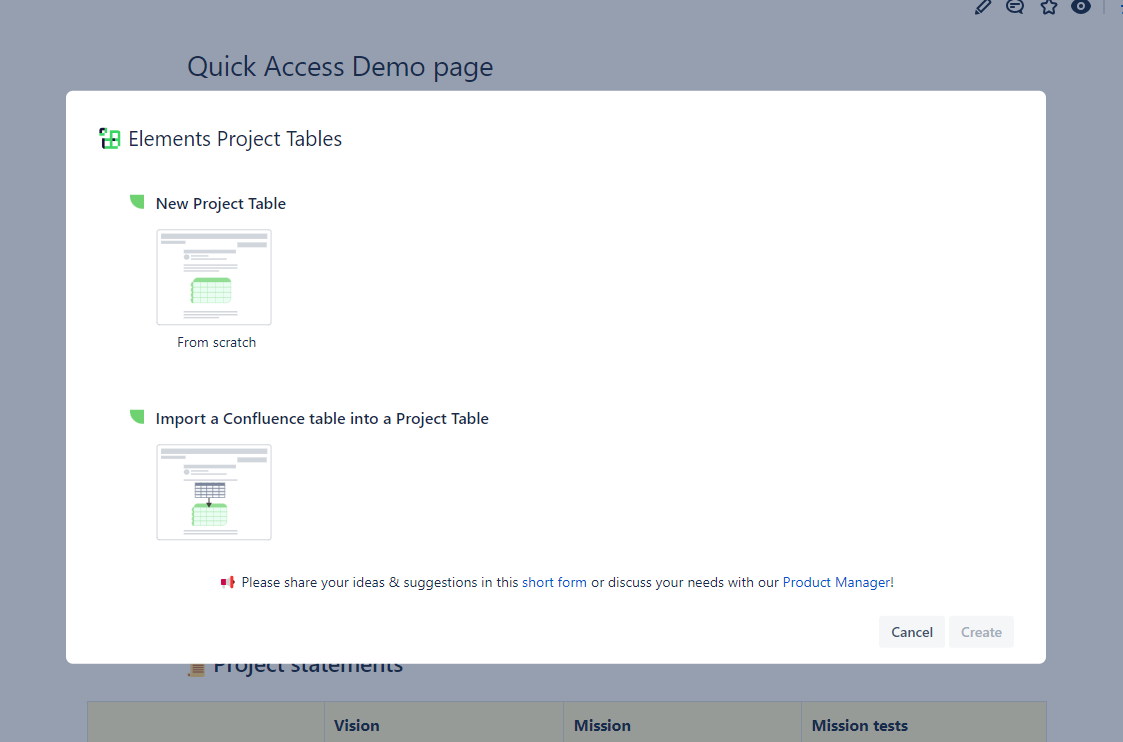Click the New Project Table heading
This screenshot has height=742, width=1123.
(221, 203)
